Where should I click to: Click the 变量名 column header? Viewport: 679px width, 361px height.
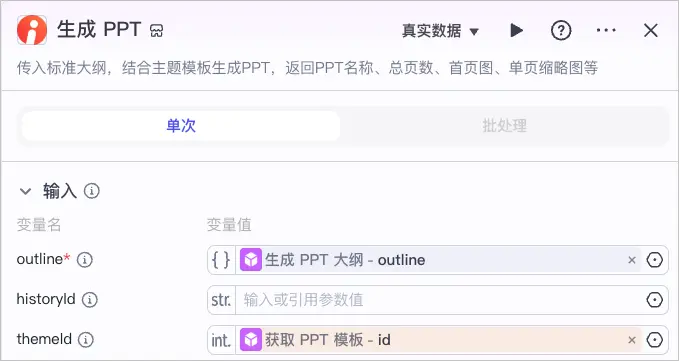pos(39,225)
